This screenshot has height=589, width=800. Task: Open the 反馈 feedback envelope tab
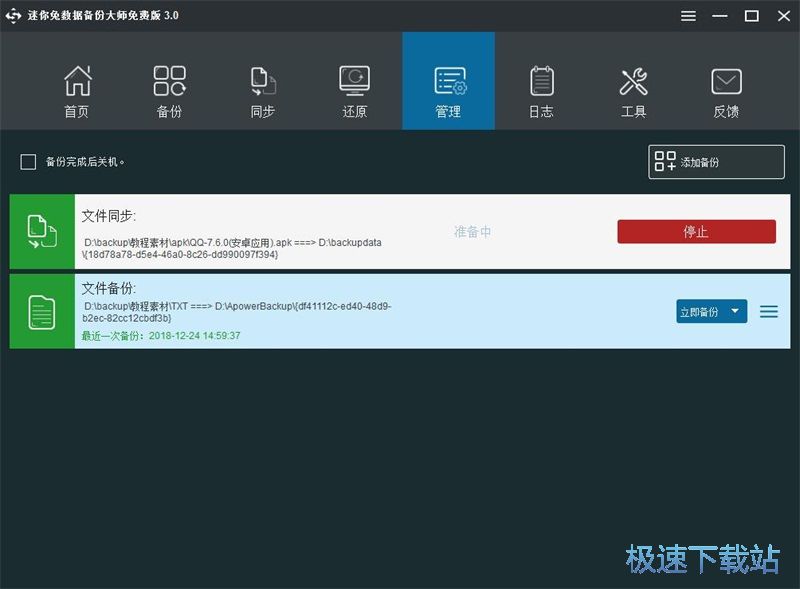(x=727, y=91)
